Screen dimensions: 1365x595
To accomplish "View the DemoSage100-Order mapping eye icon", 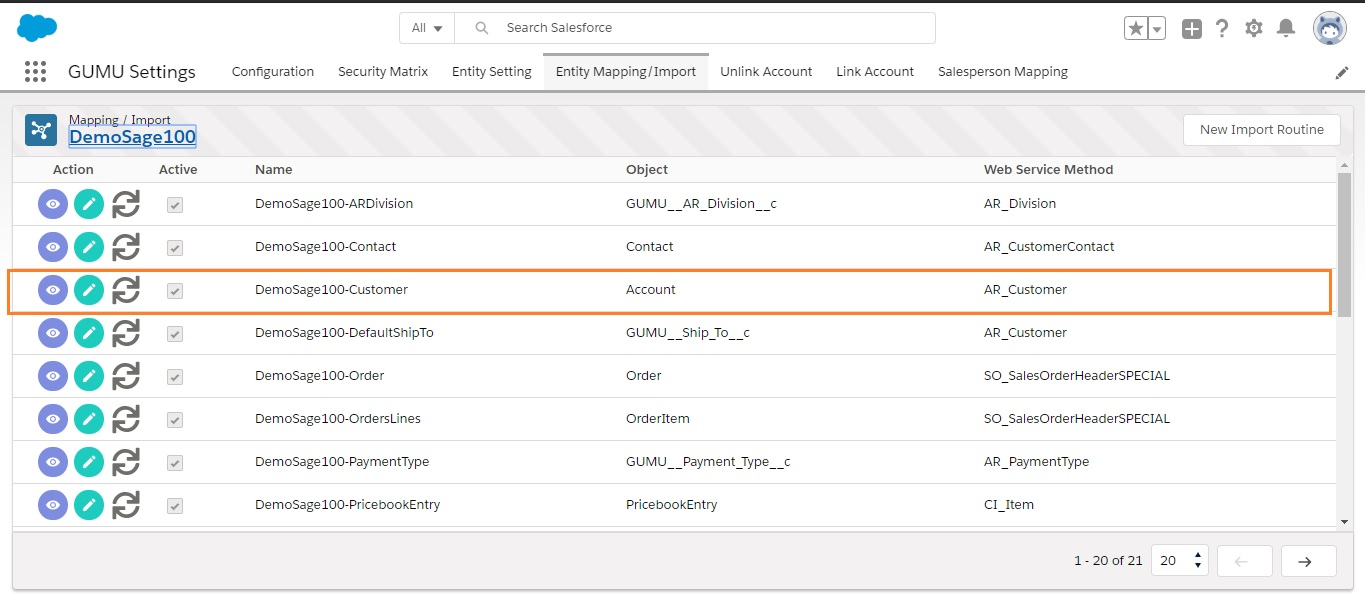I will 53,376.
